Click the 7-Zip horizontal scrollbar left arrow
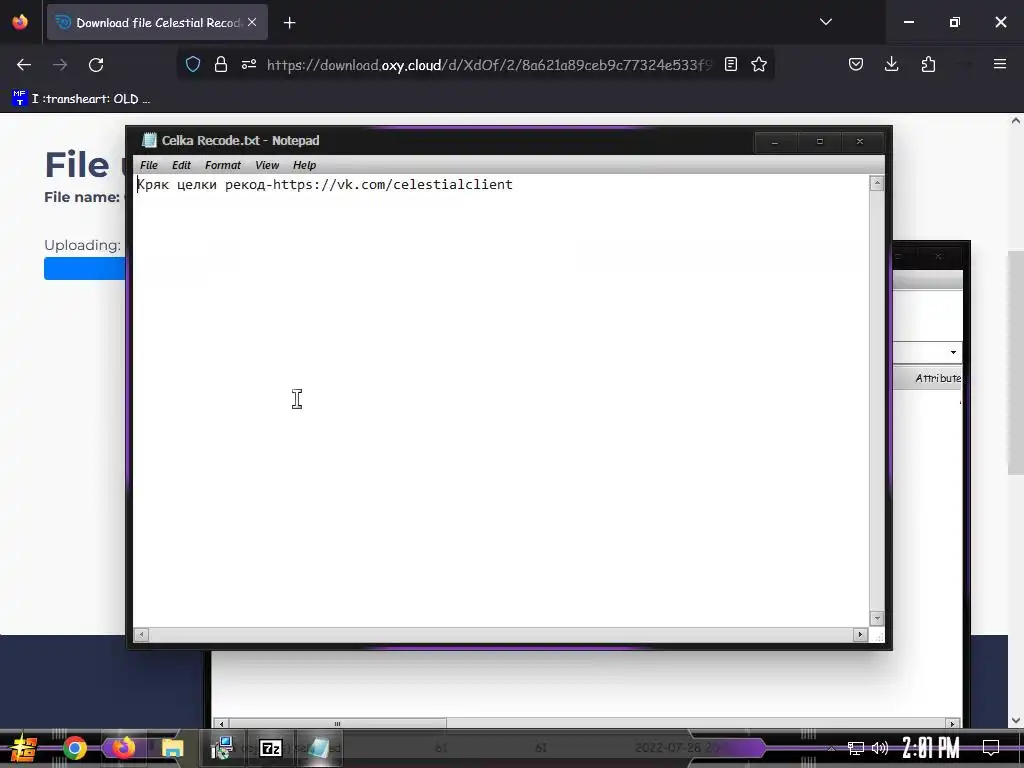Screen dimensions: 1024x768 pos(221,724)
